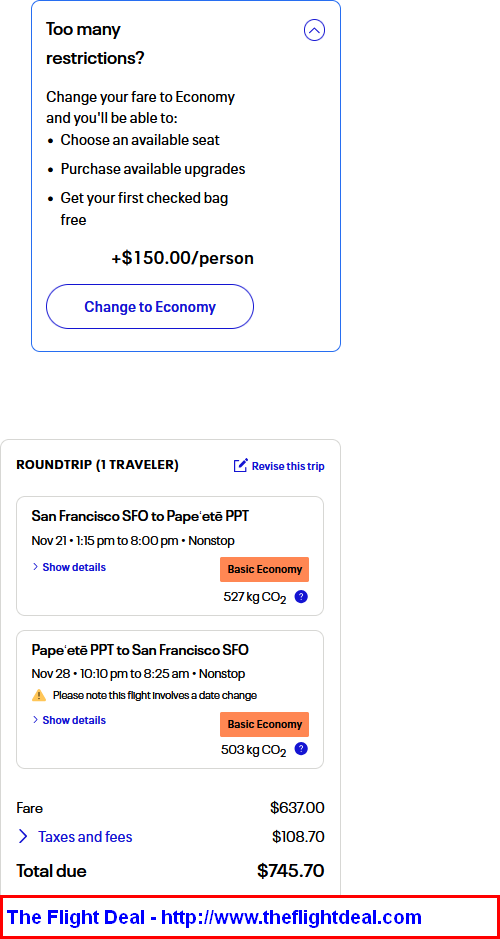This screenshot has height=939, width=500.
Task: Show details for PPT to SFO flight
Action: point(74,720)
